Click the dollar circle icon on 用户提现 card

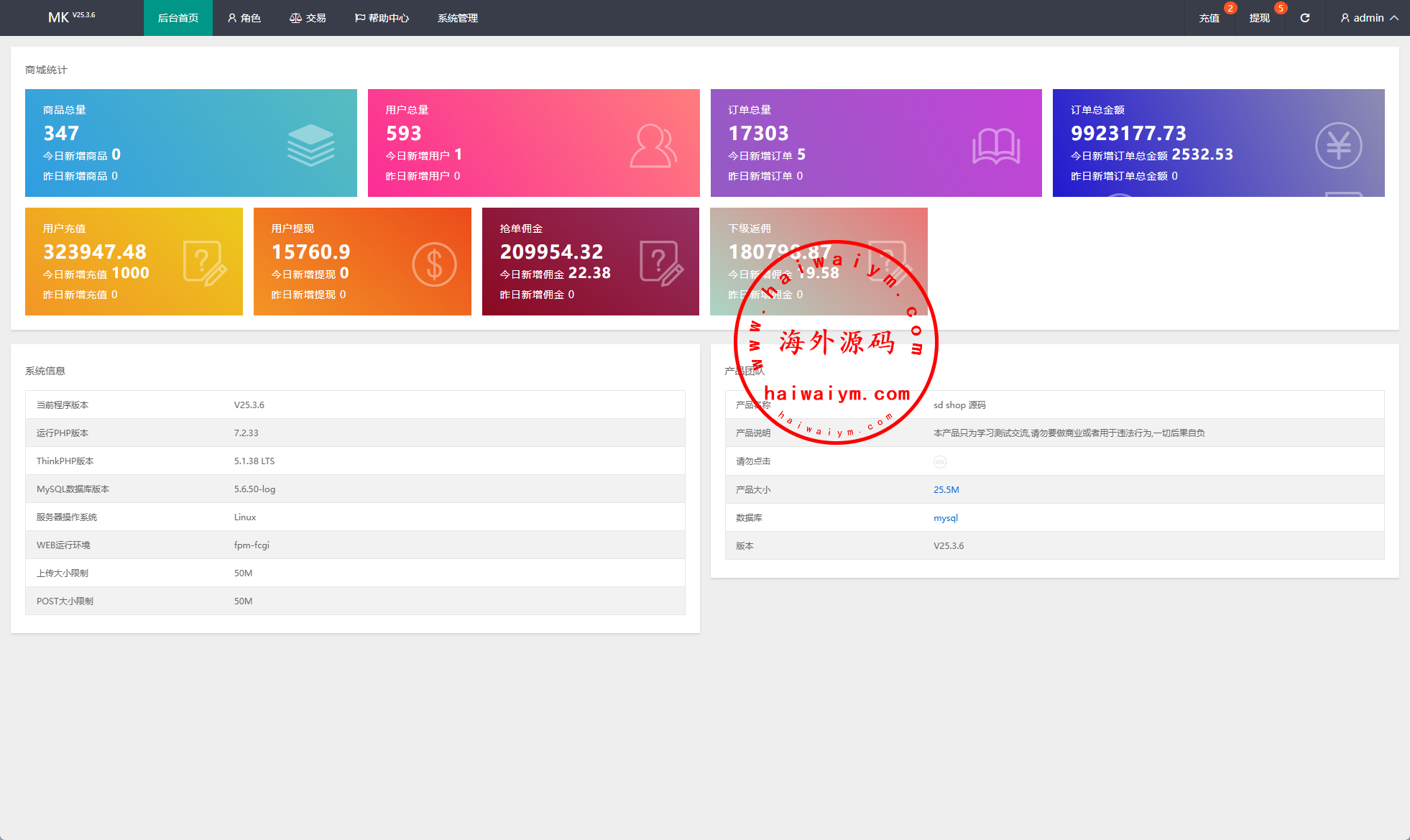(x=434, y=264)
